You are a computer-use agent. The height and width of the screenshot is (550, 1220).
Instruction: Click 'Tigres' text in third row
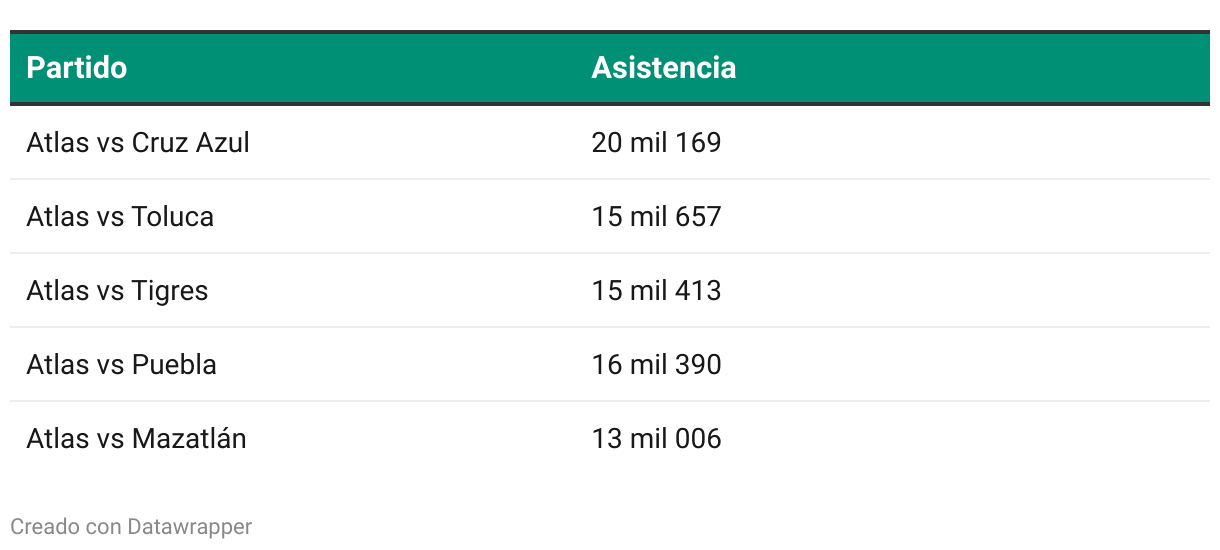pyautogui.click(x=170, y=291)
